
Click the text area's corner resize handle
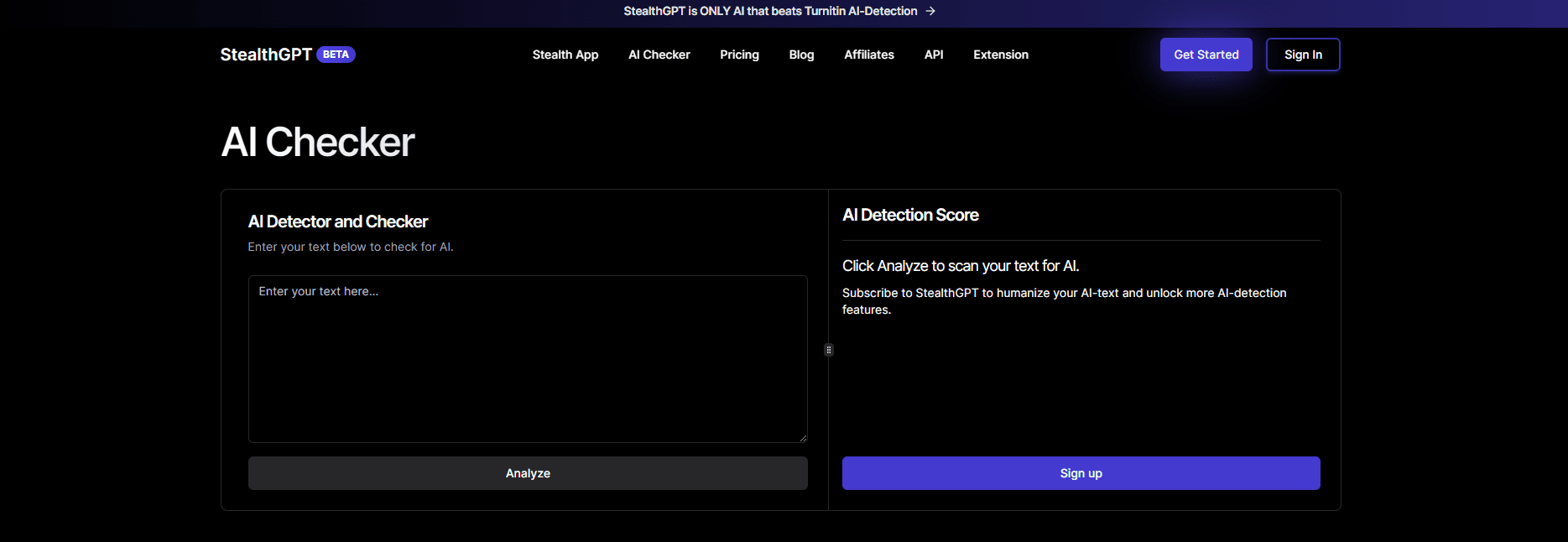803,437
